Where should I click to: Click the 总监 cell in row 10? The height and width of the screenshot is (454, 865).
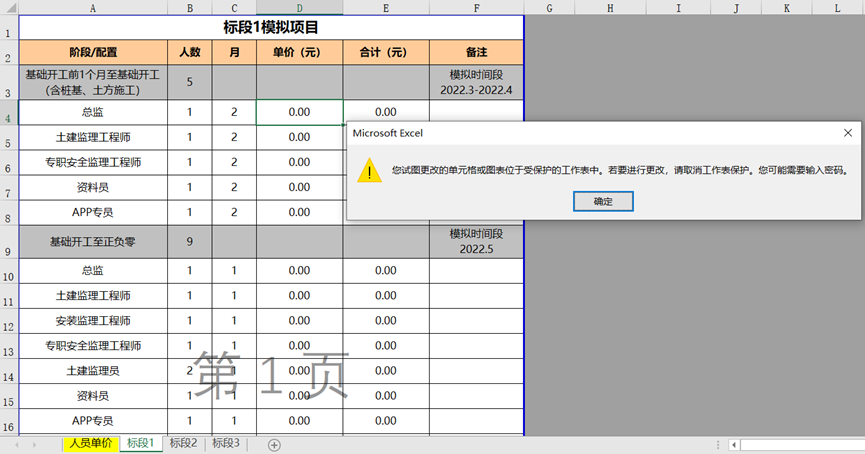(93, 270)
